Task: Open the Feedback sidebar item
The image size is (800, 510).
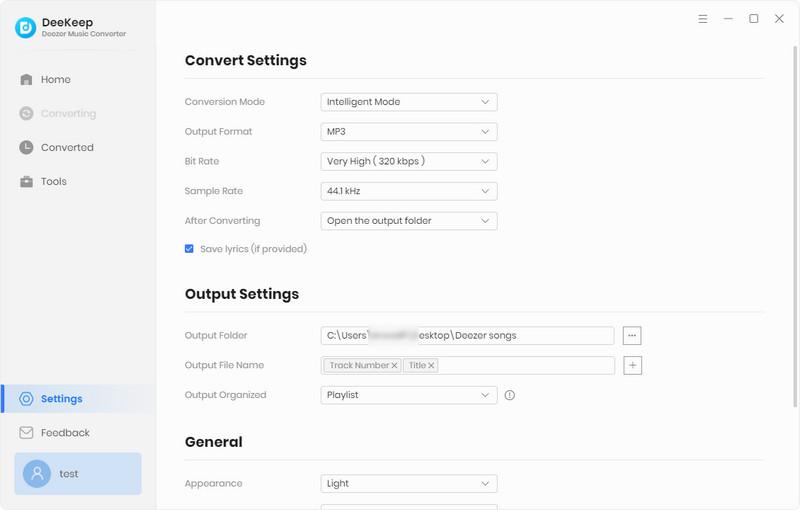Action: [65, 433]
